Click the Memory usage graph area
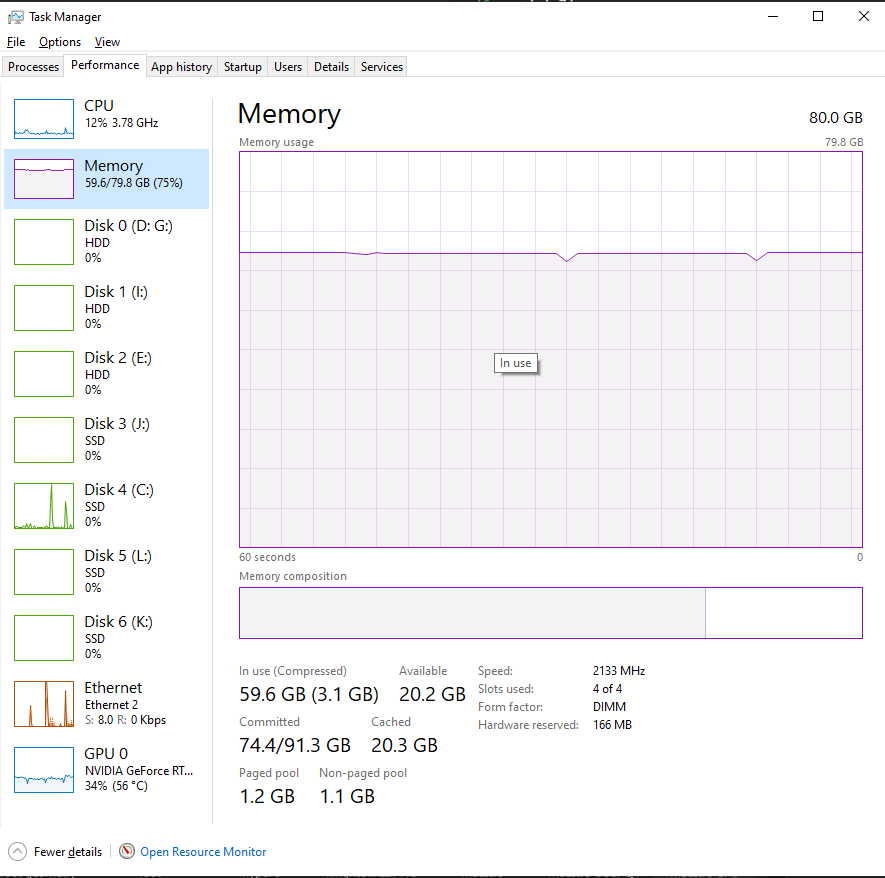The height and width of the screenshot is (878, 885). coord(551,349)
